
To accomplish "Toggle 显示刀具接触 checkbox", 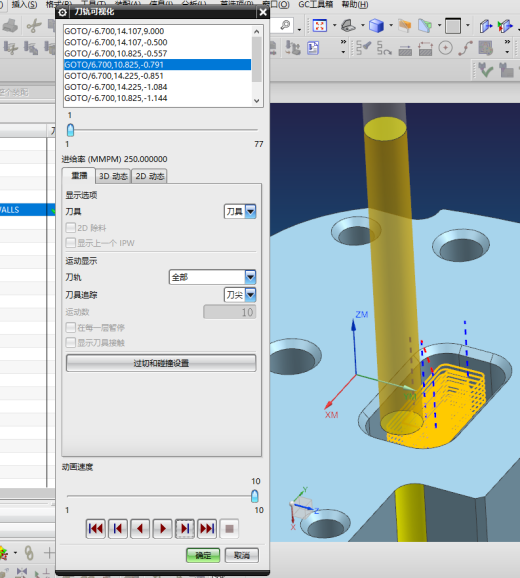I will coord(71,343).
